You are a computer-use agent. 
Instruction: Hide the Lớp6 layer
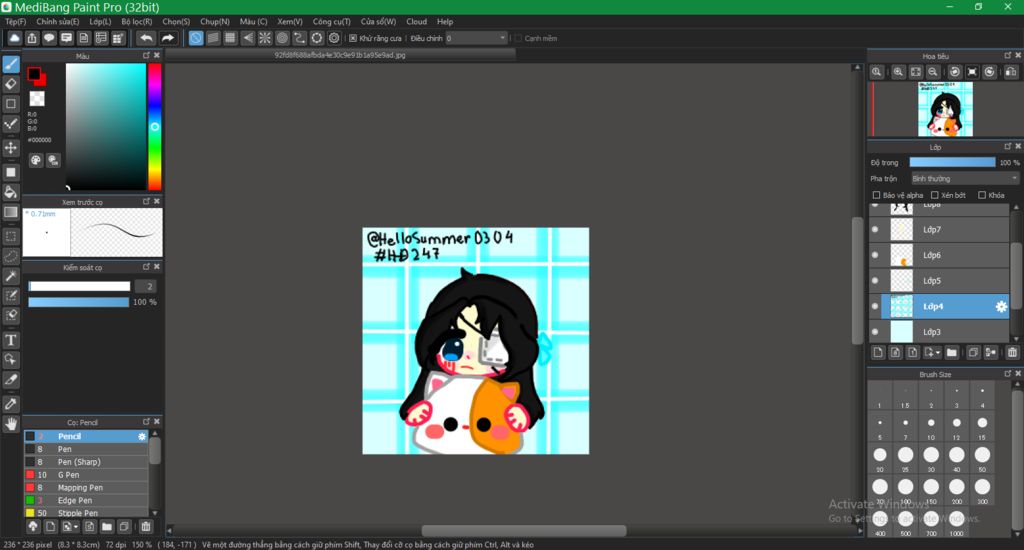point(875,255)
